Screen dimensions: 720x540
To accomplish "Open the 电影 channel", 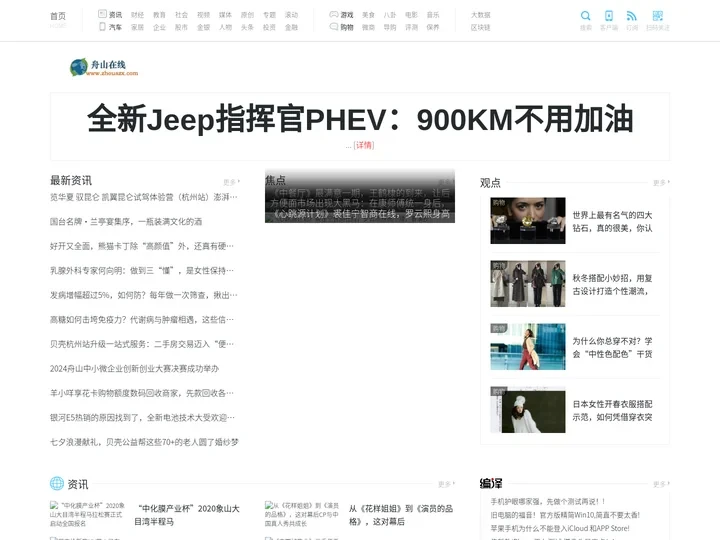I will [411, 15].
